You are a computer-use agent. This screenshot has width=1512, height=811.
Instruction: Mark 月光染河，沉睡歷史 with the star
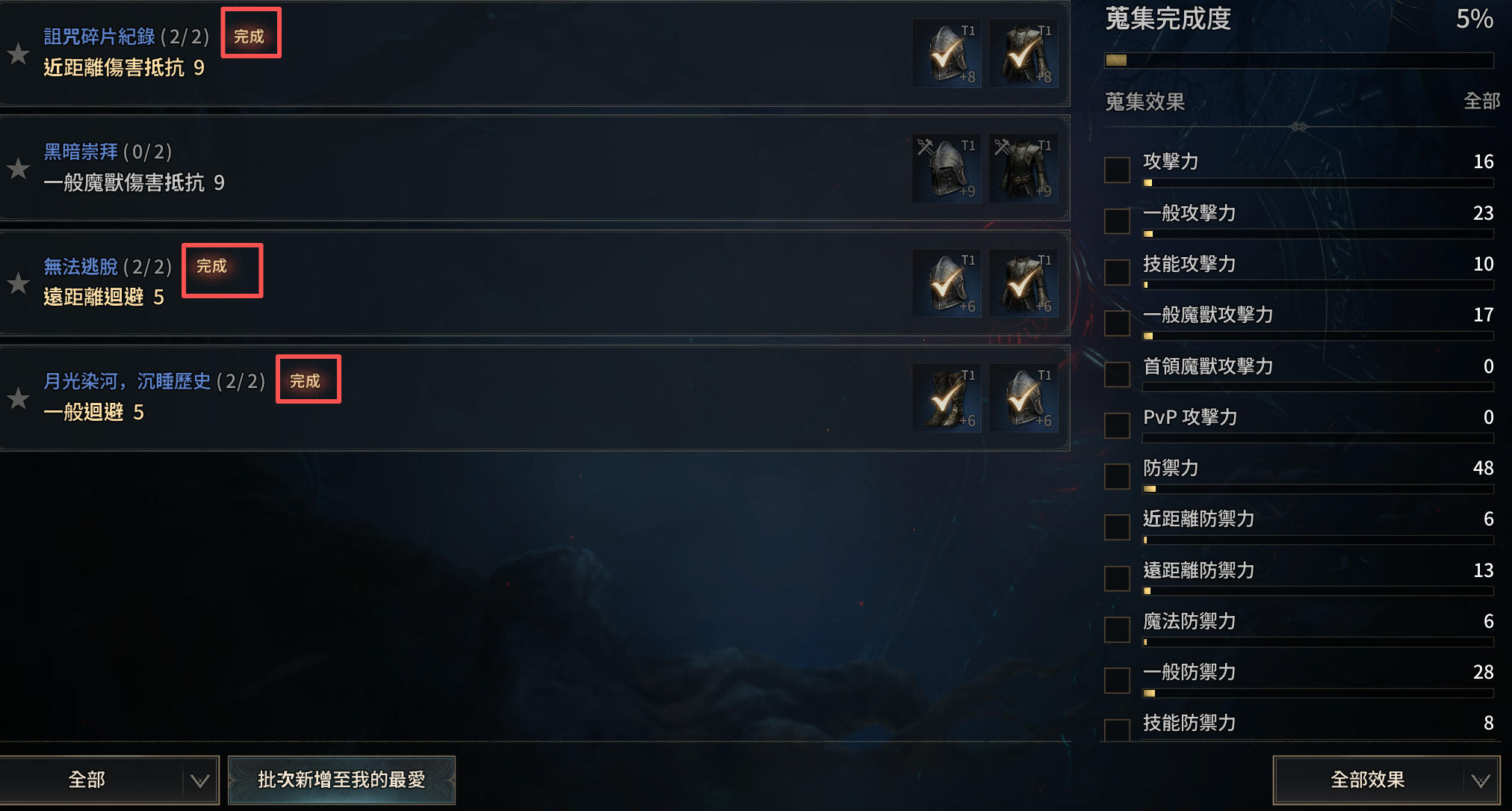pyautogui.click(x=18, y=398)
